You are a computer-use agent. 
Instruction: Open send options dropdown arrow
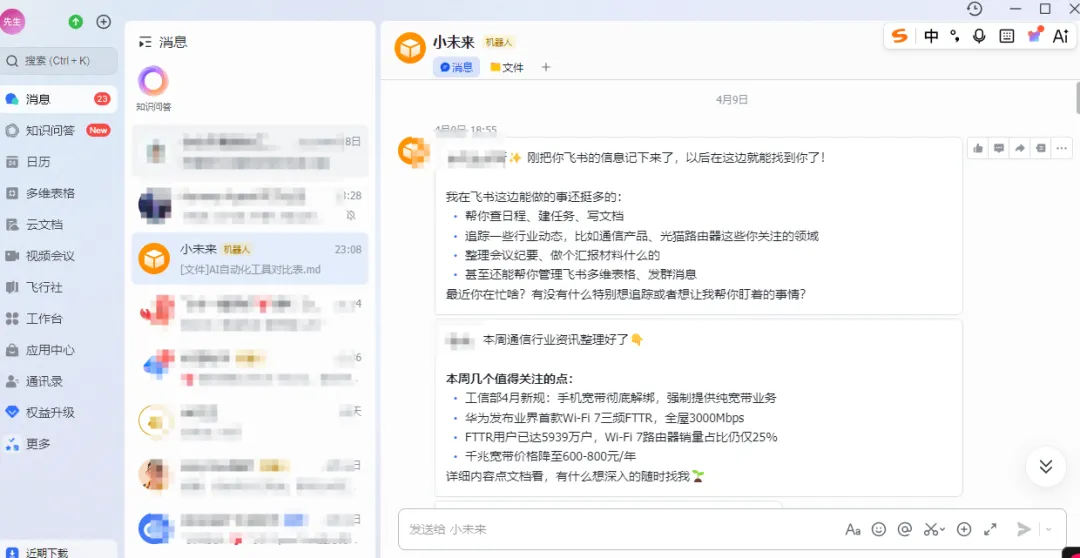pos(1049,530)
